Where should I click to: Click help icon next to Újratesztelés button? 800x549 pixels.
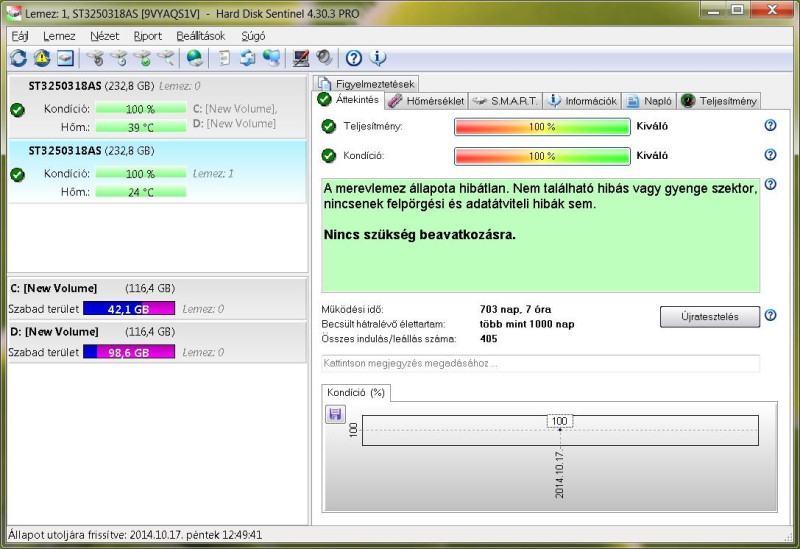tap(770, 315)
